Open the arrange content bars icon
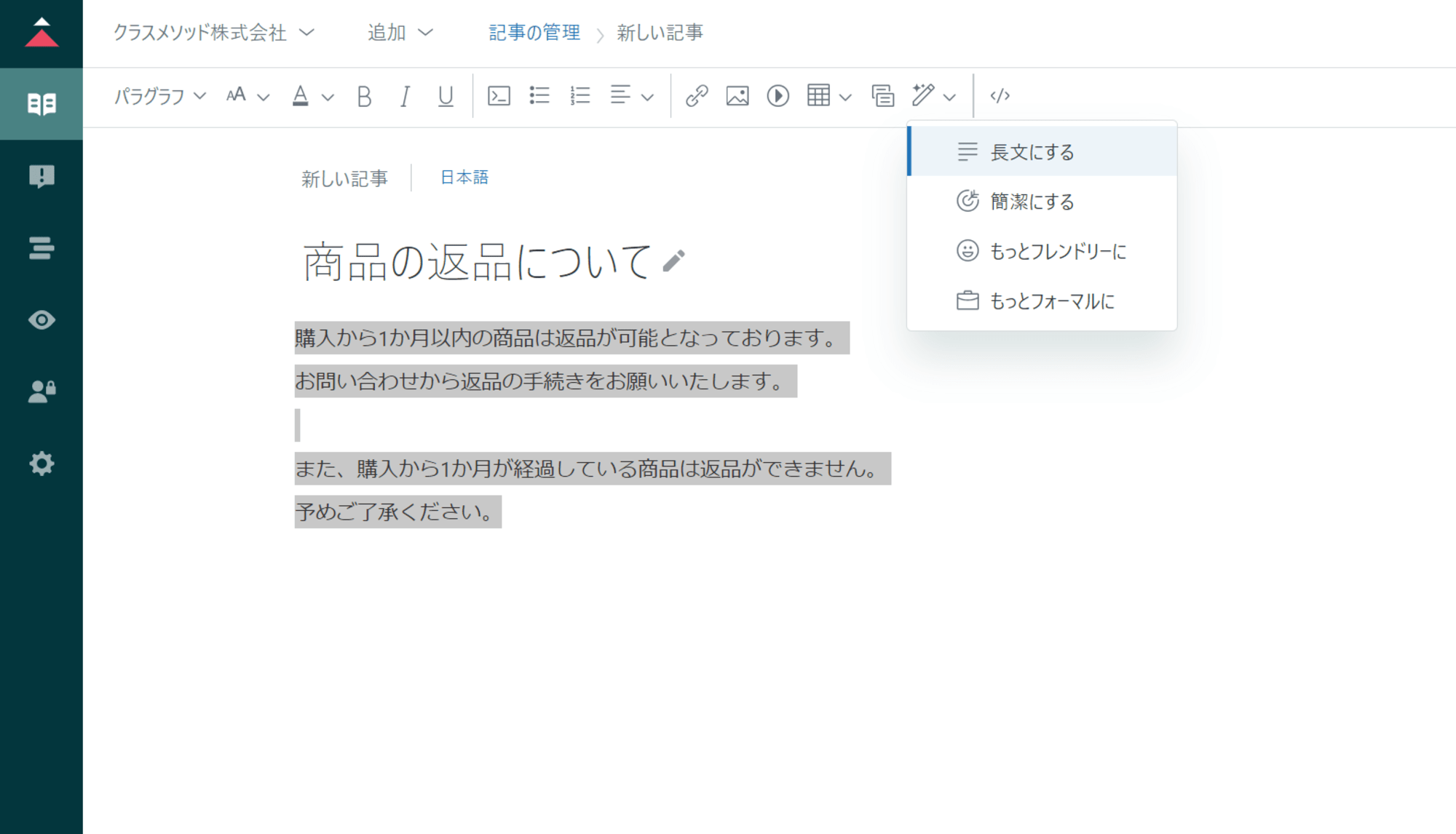 coord(41,248)
